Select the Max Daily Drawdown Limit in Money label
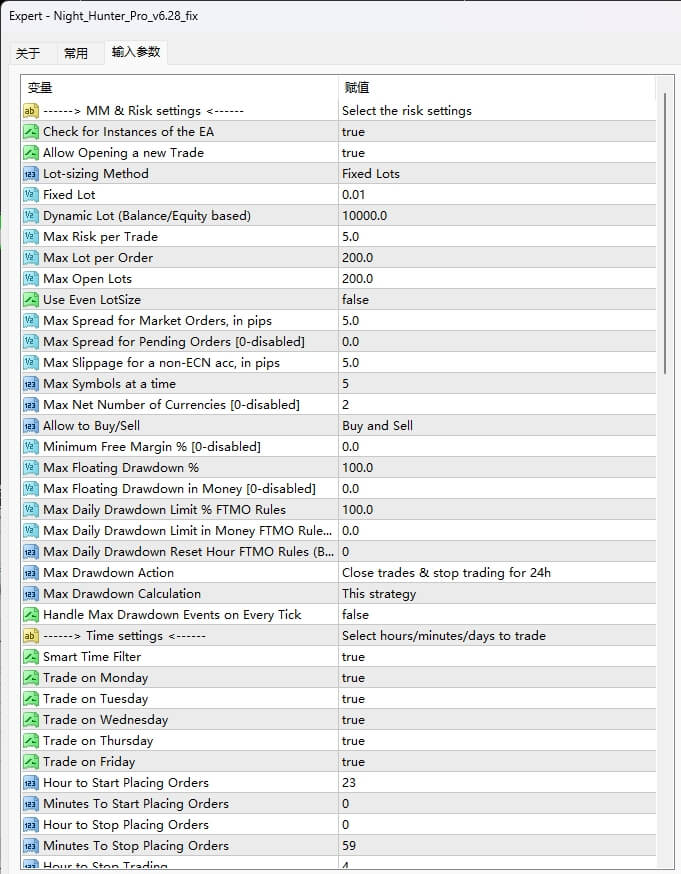Viewport: 681px width, 874px height. click(187, 531)
